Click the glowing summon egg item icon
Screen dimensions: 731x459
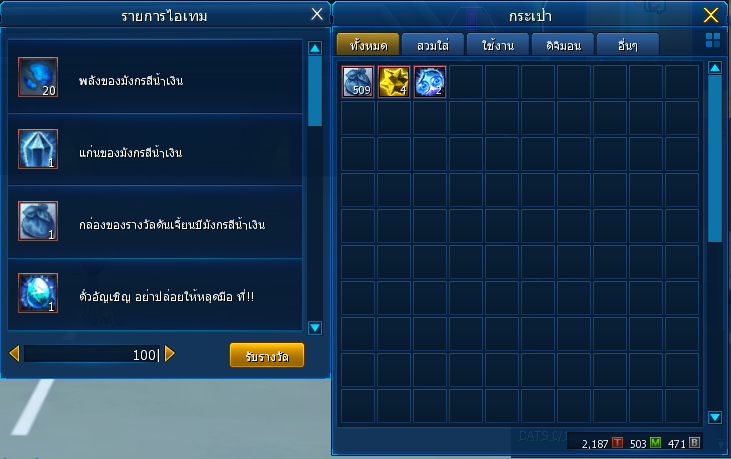click(38, 293)
